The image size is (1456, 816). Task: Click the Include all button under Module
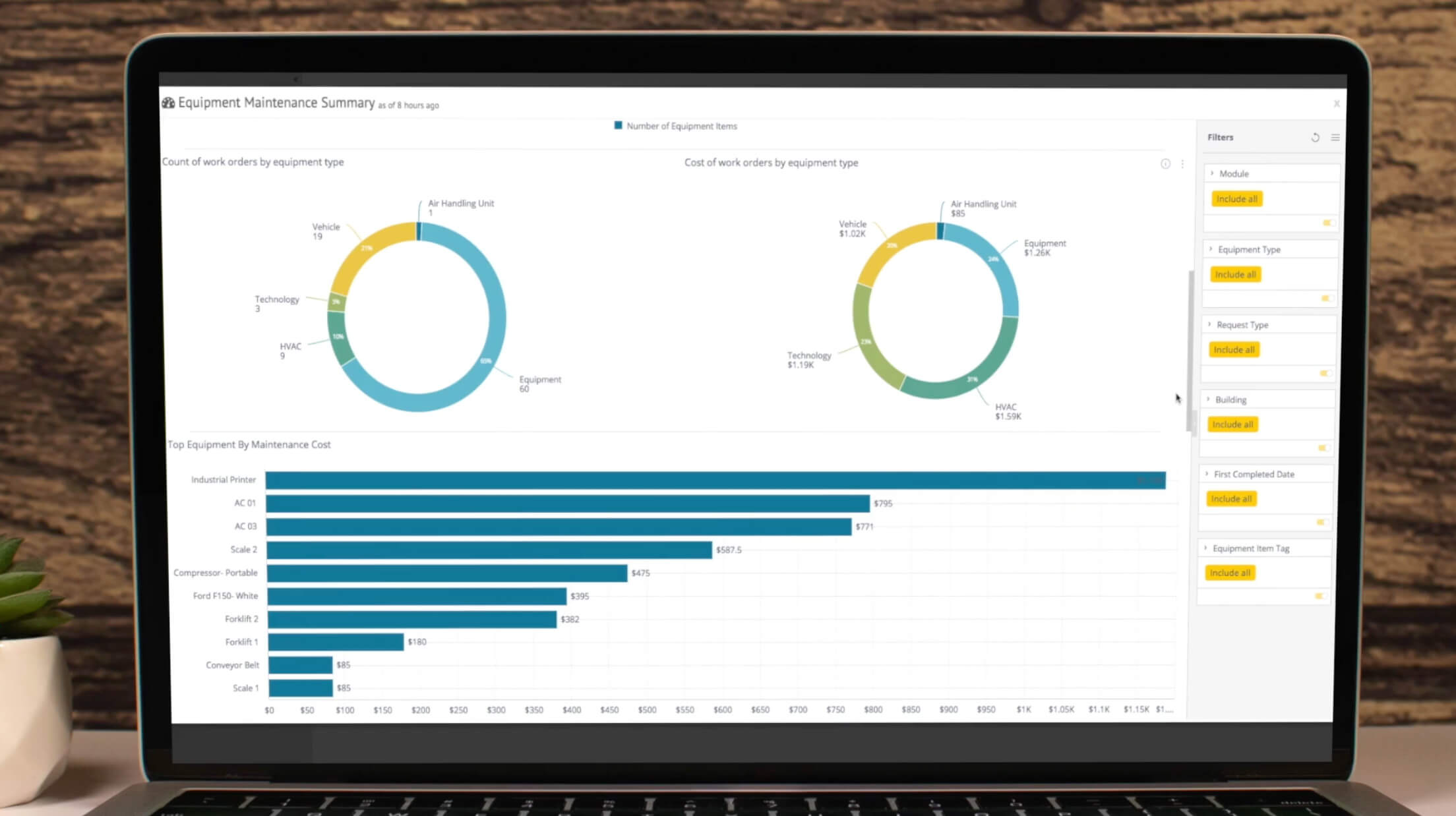1236,198
